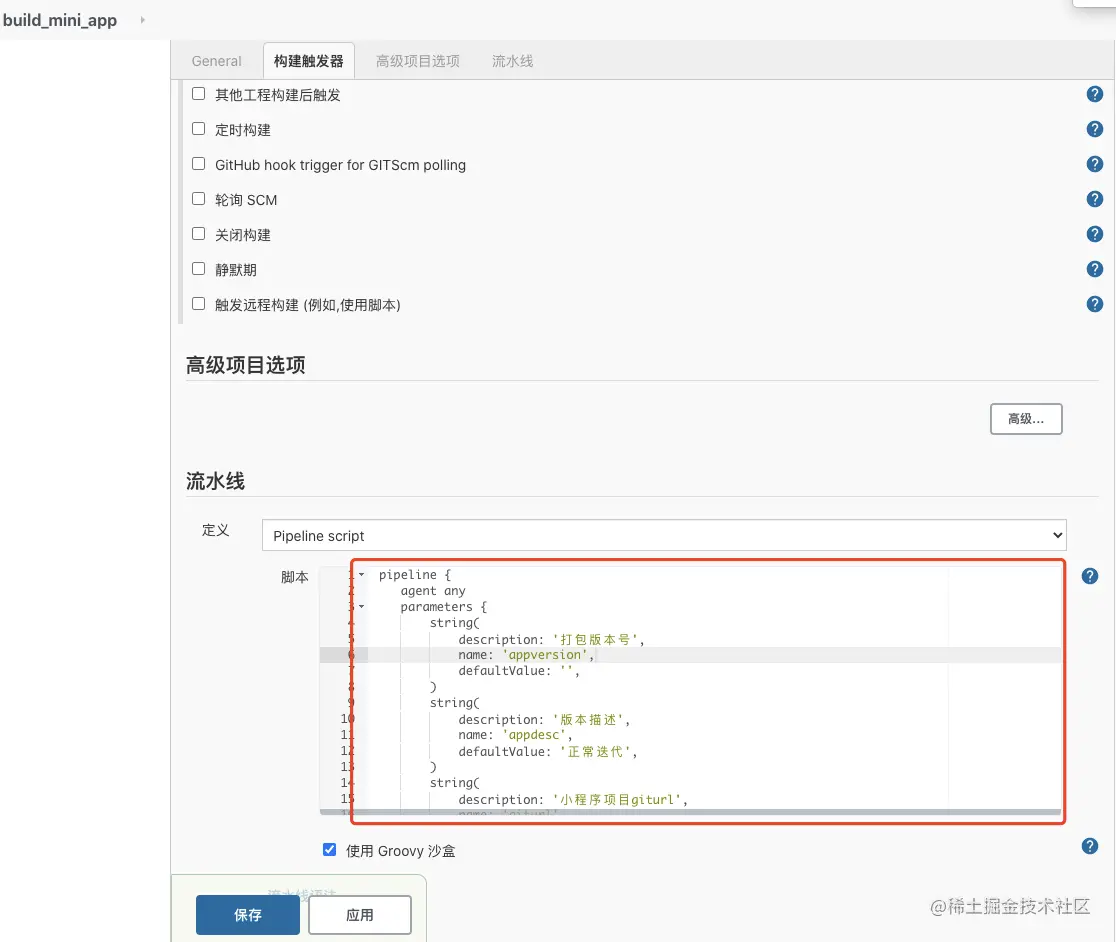1116x942 pixels.
Task: Enable 轮询 SCM checkbox
Action: (199, 199)
